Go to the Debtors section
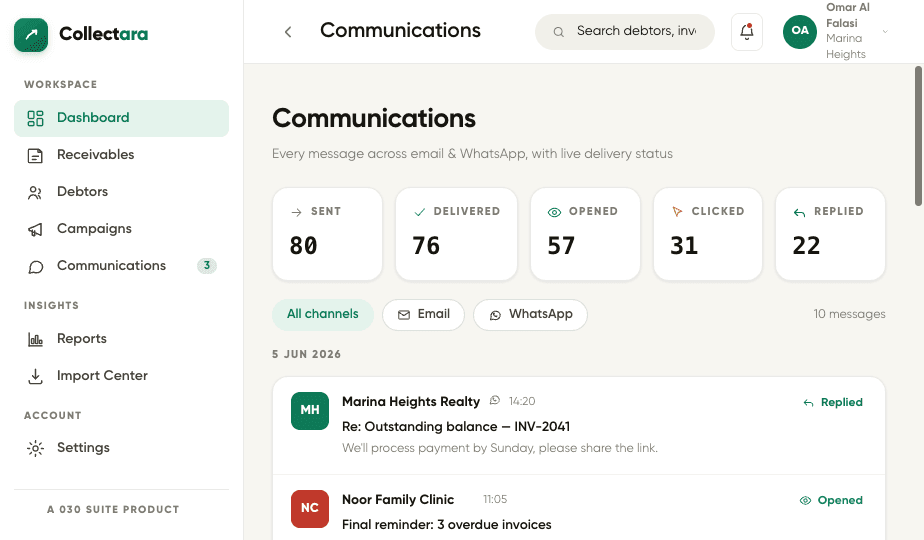This screenshot has width=924, height=540. [121, 192]
